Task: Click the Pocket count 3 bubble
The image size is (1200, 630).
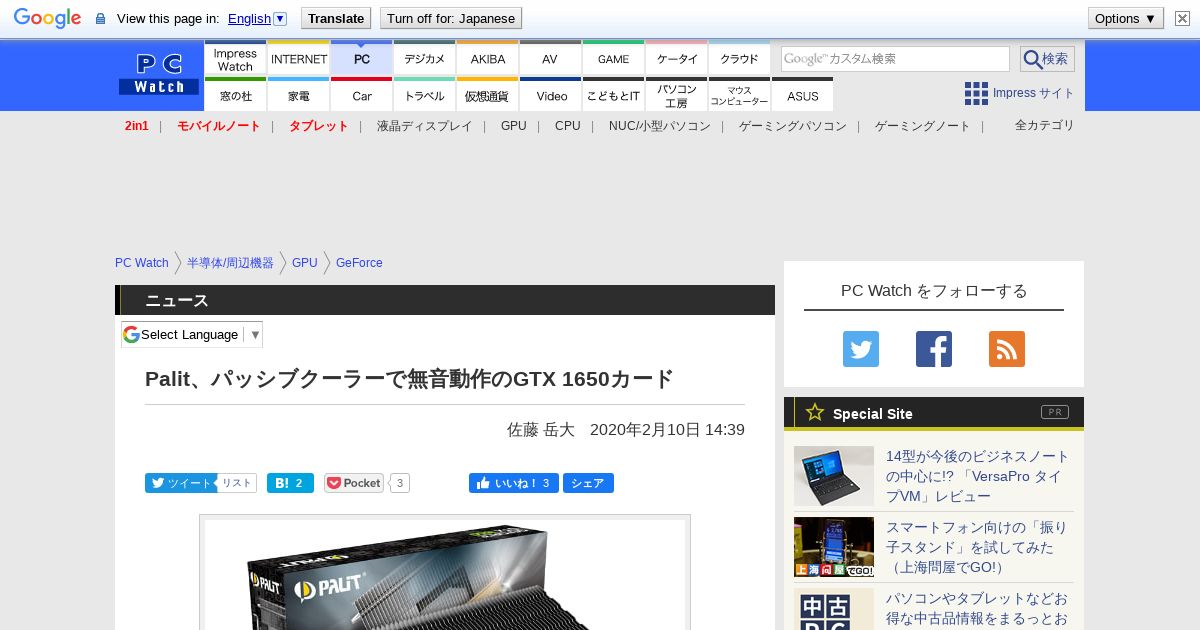Action: 400,483
